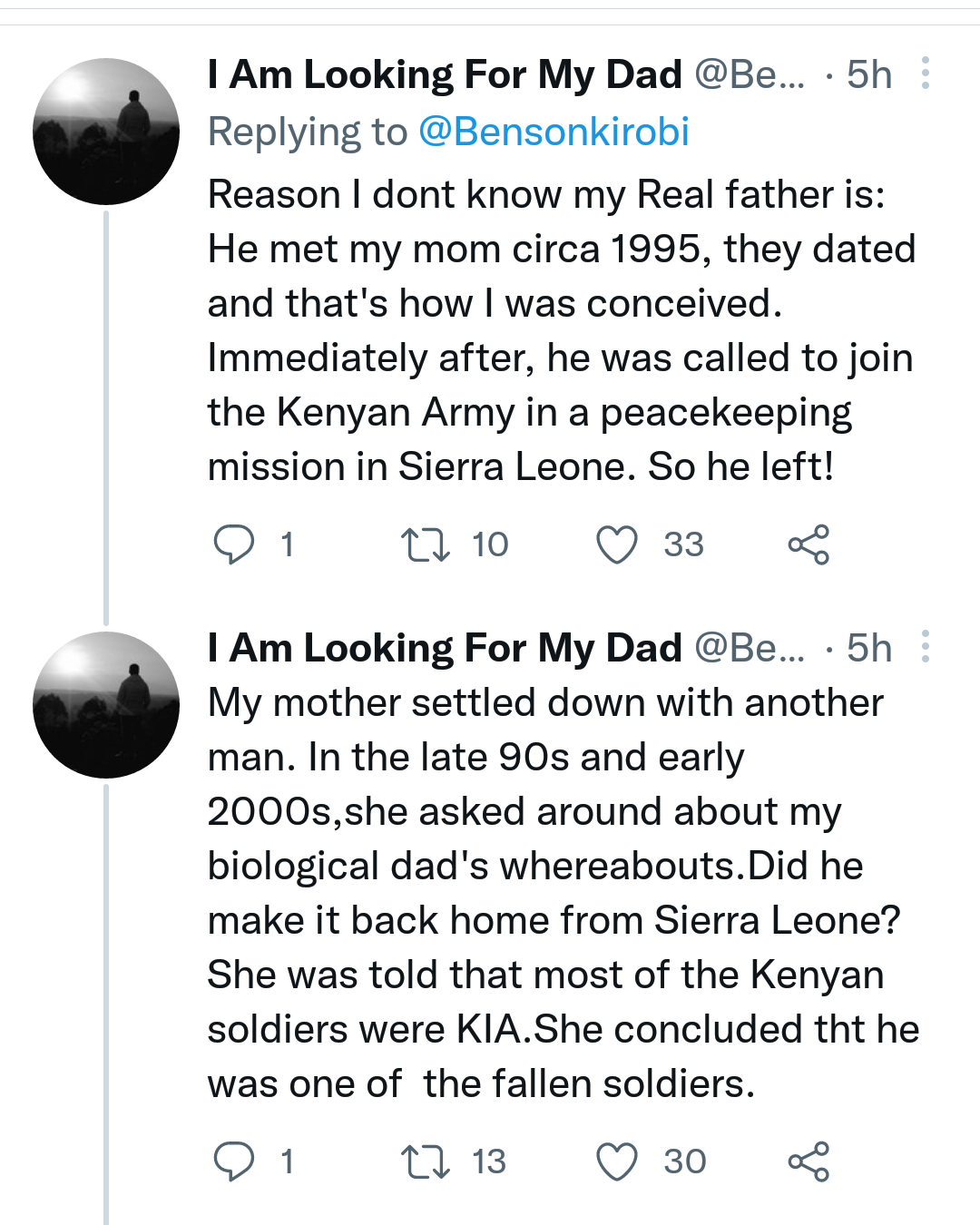The image size is (980, 1225).
Task: Retweet the first tweet with 10 retweets
Action: click(x=425, y=544)
